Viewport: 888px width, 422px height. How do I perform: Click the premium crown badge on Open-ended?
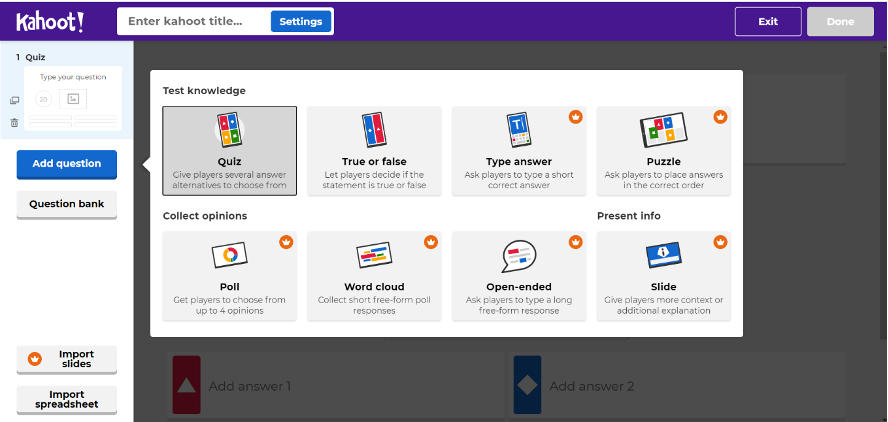tap(575, 242)
